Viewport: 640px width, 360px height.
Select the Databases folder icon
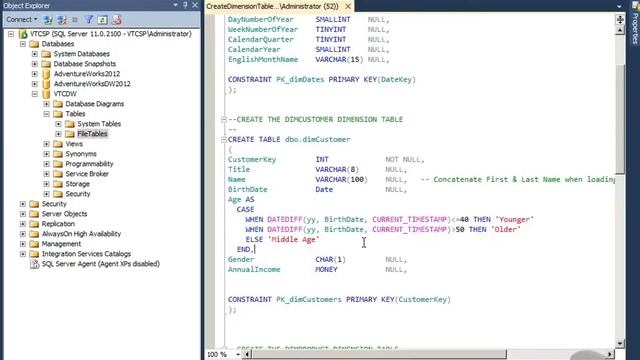tap(34, 44)
